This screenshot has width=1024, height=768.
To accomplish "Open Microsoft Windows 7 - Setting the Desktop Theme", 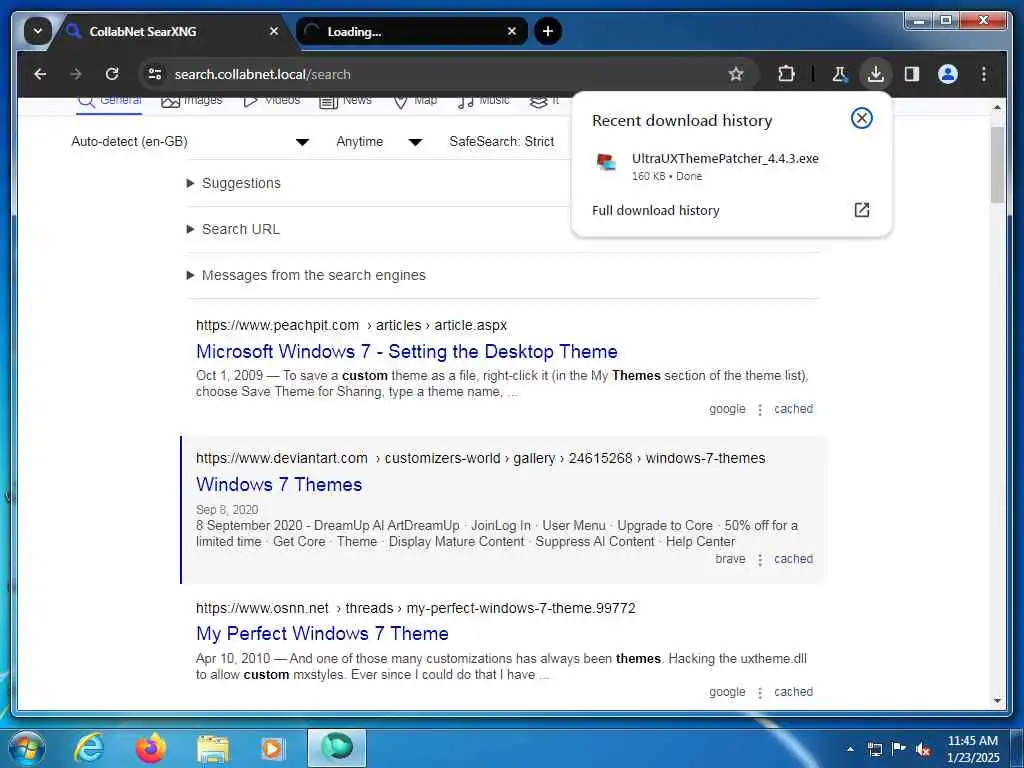I will click(x=406, y=352).
